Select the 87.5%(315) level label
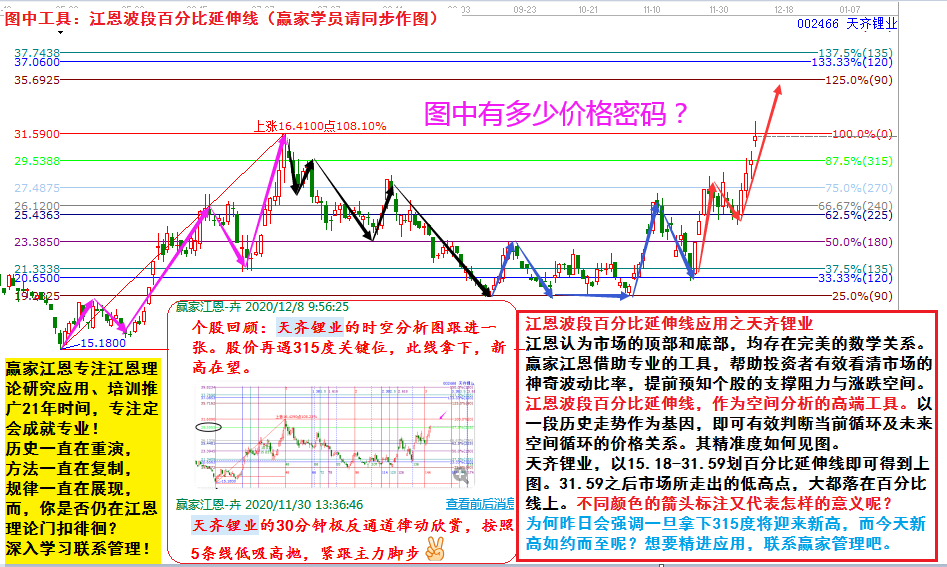 [860, 161]
